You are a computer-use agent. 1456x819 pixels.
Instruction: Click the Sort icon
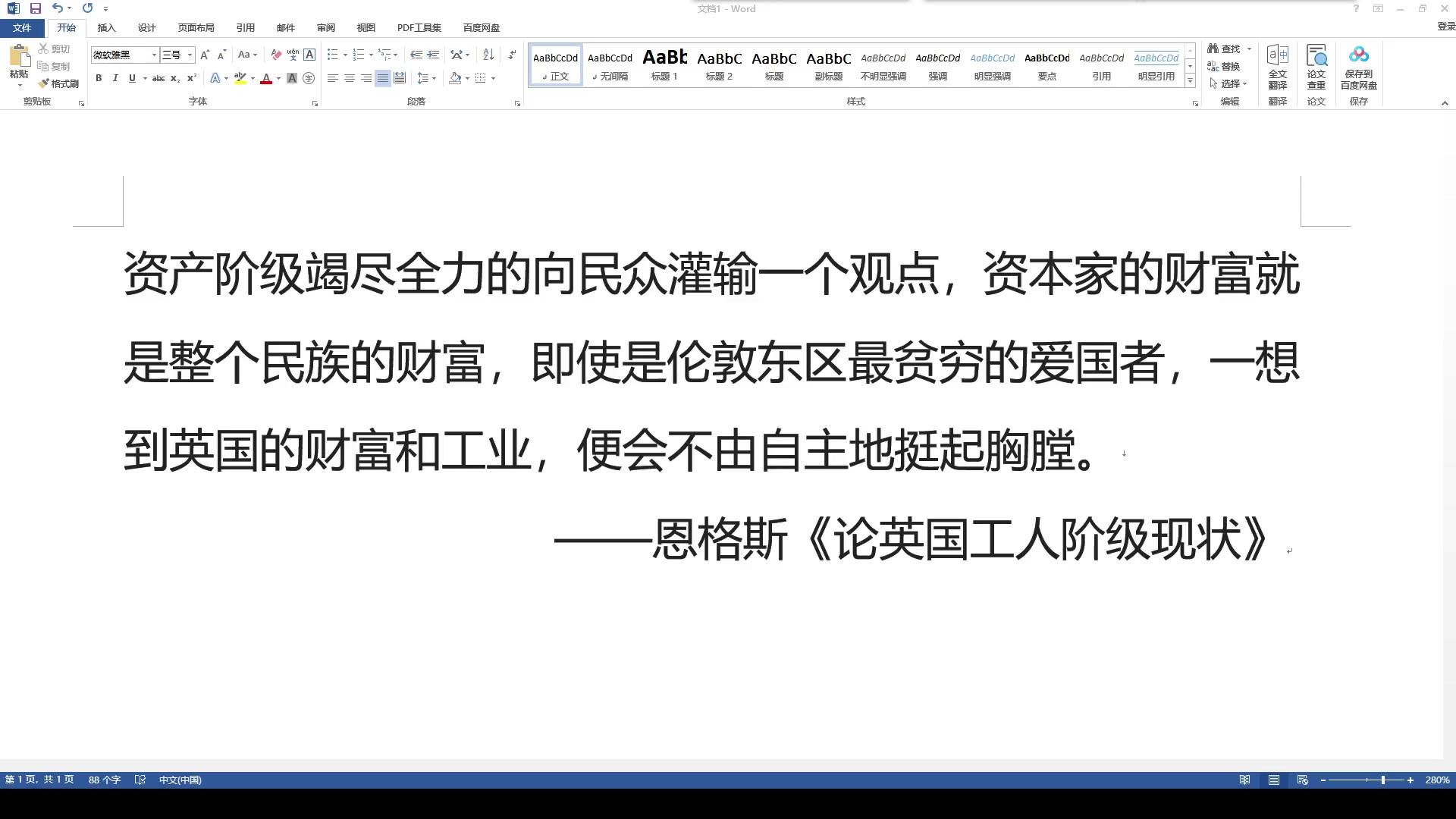coord(488,55)
